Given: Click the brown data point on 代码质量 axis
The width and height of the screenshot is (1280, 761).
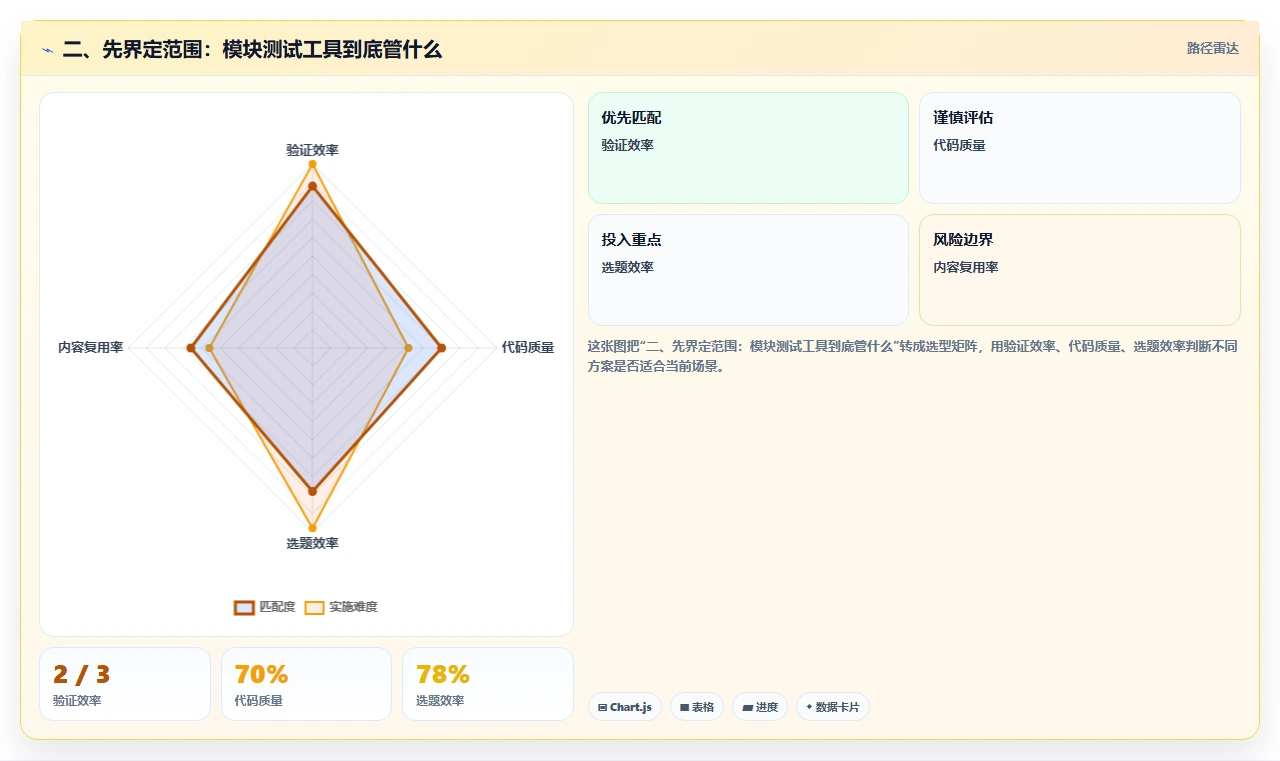Looking at the screenshot, I should [x=442, y=348].
